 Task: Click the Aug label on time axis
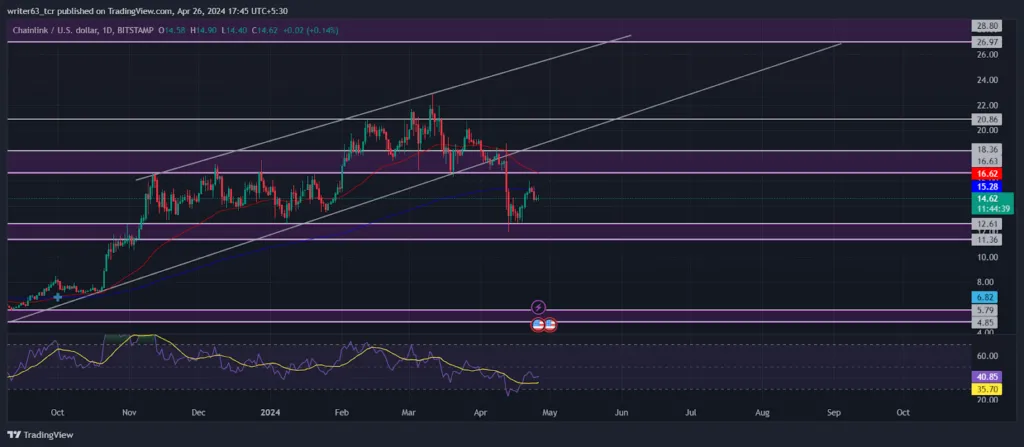pyautogui.click(x=761, y=413)
